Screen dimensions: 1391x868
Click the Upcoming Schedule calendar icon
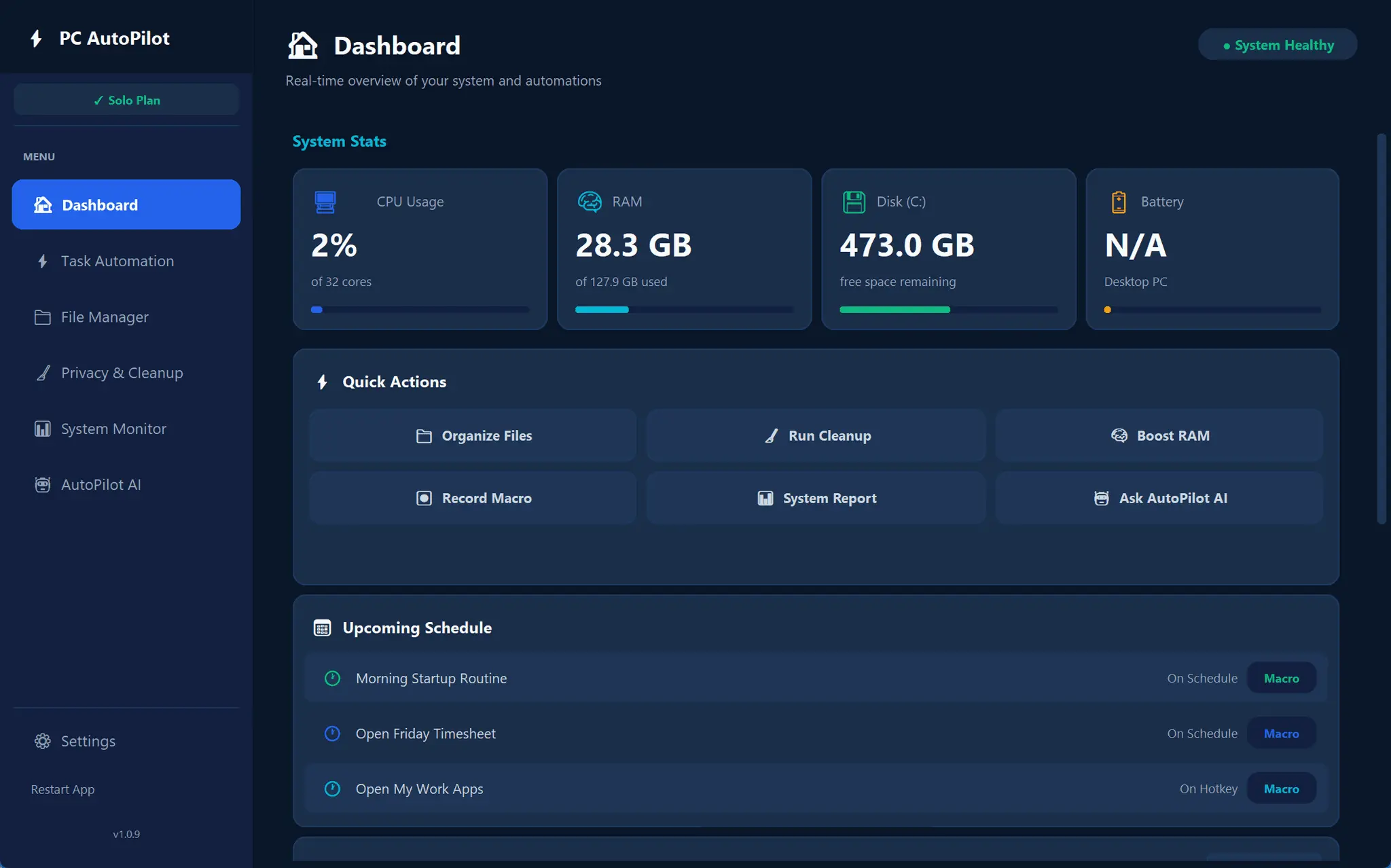pyautogui.click(x=322, y=628)
